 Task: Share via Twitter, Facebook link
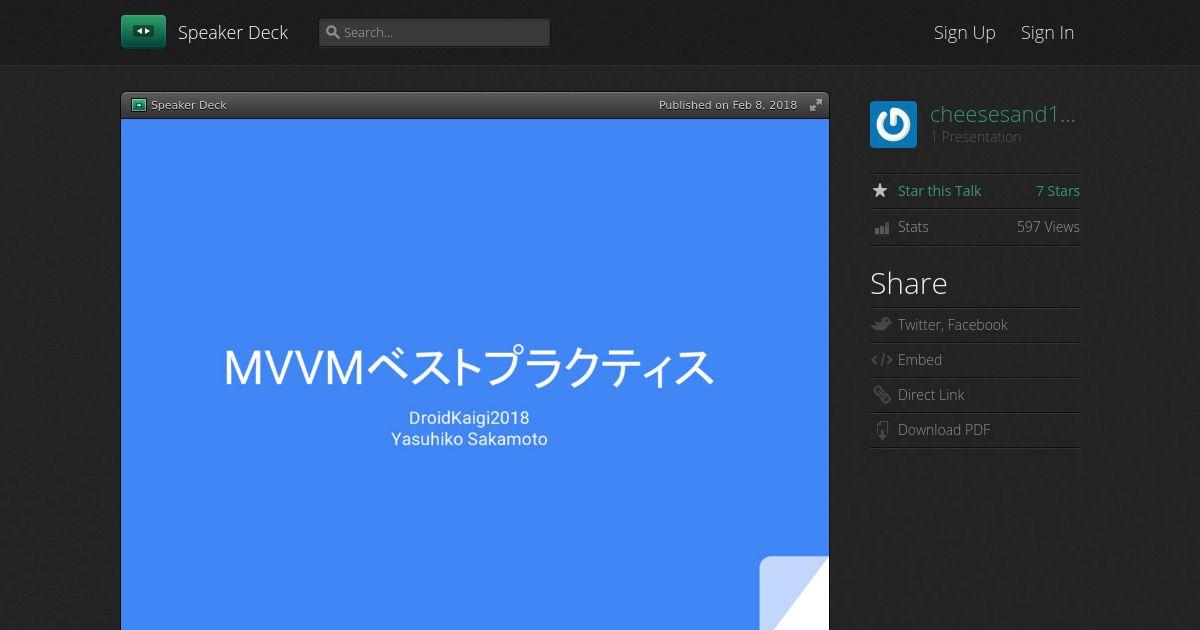tap(952, 325)
